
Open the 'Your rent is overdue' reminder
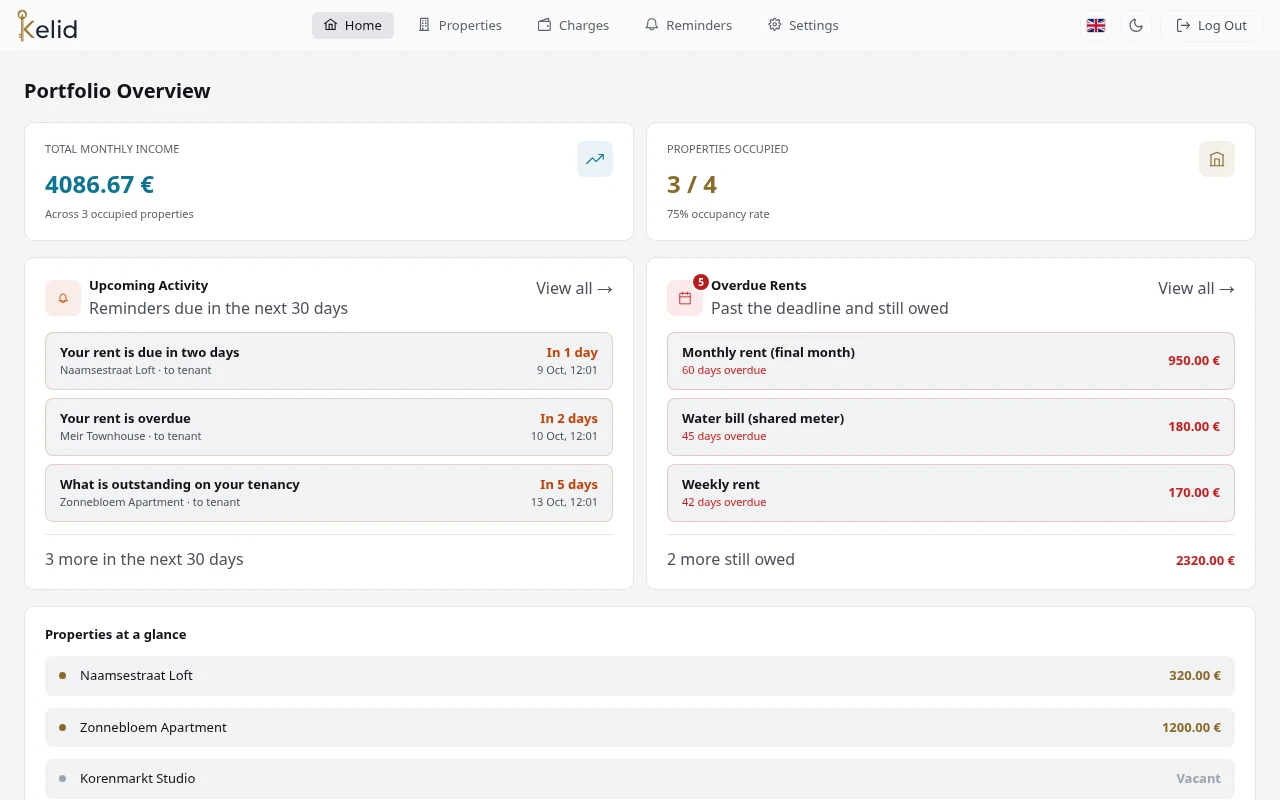pyautogui.click(x=329, y=427)
